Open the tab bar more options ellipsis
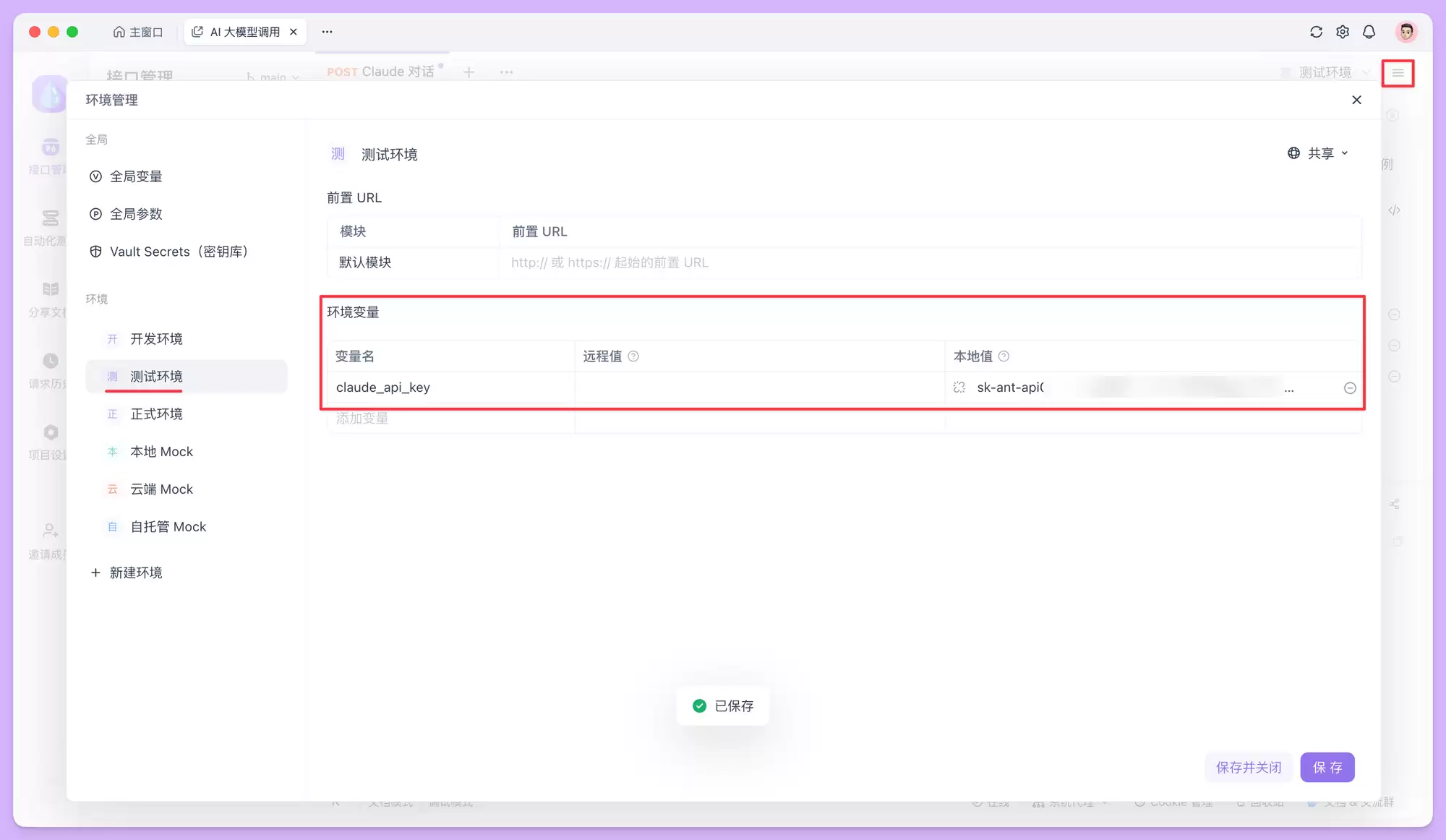This screenshot has width=1446, height=840. point(328,32)
